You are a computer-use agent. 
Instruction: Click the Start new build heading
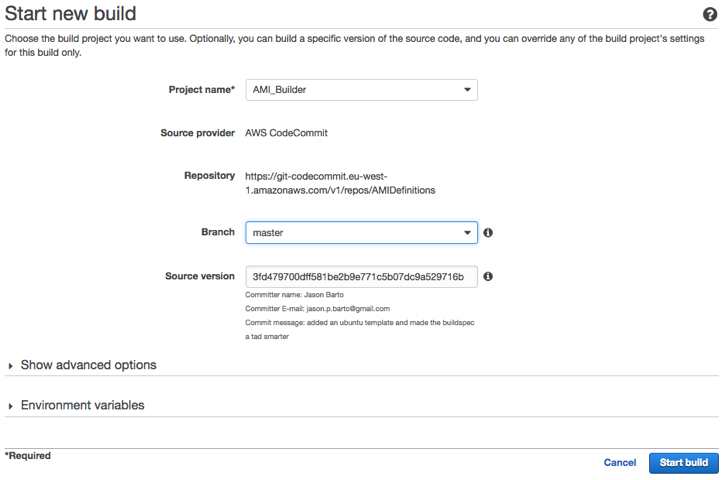71,14
